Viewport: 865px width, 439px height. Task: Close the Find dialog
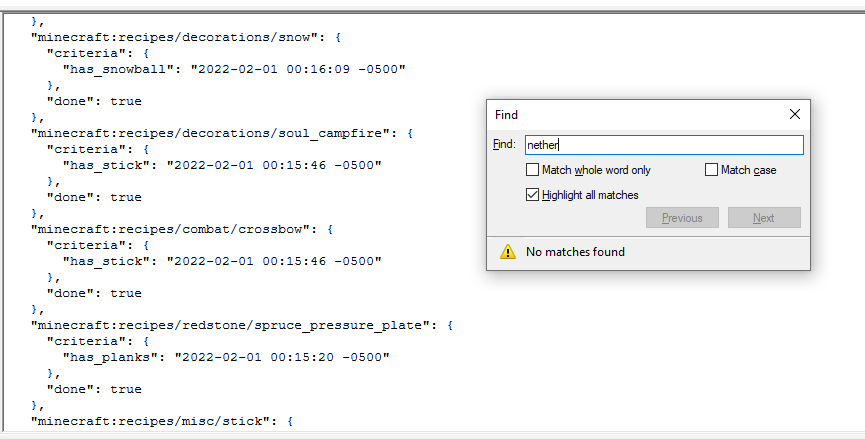pyautogui.click(x=795, y=115)
